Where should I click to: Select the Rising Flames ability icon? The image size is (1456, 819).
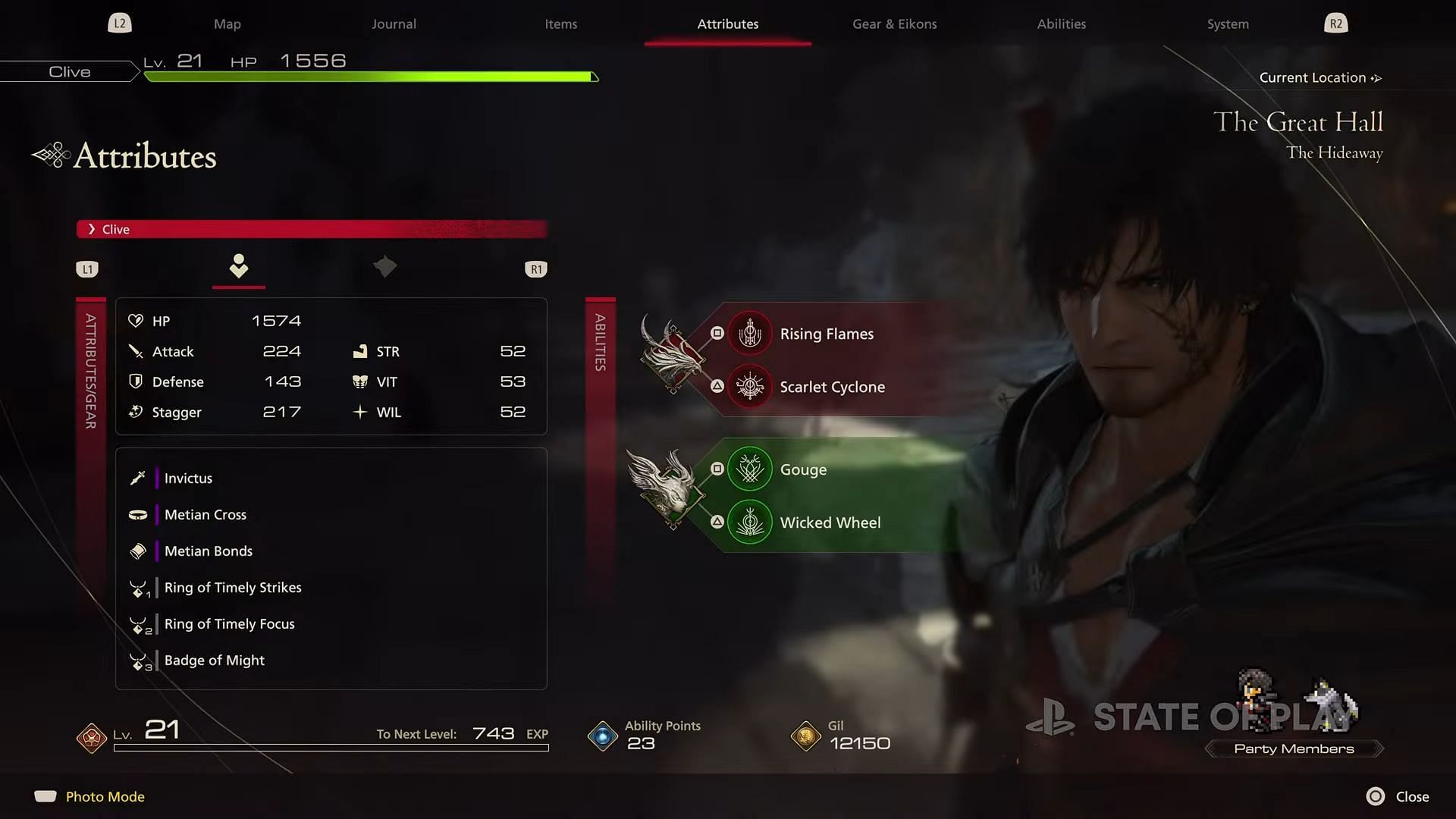click(750, 333)
